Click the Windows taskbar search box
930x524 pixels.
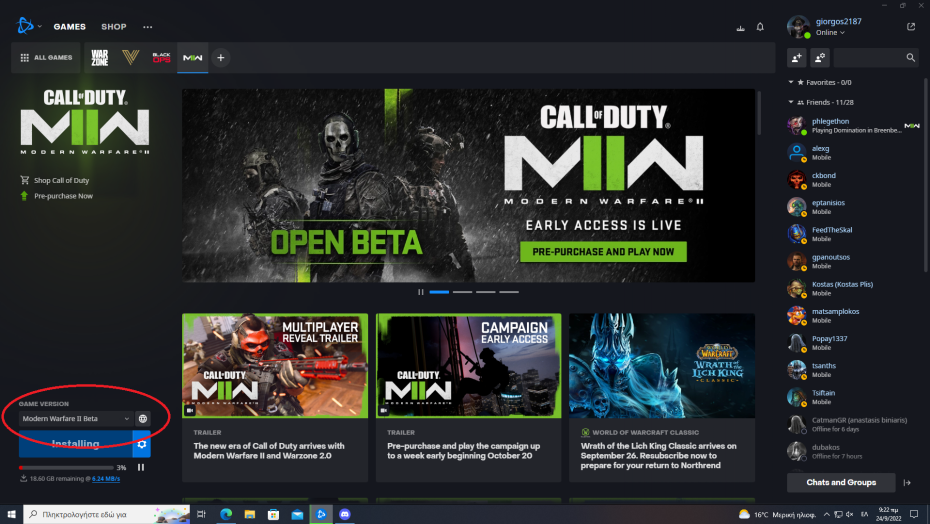[x=107, y=515]
